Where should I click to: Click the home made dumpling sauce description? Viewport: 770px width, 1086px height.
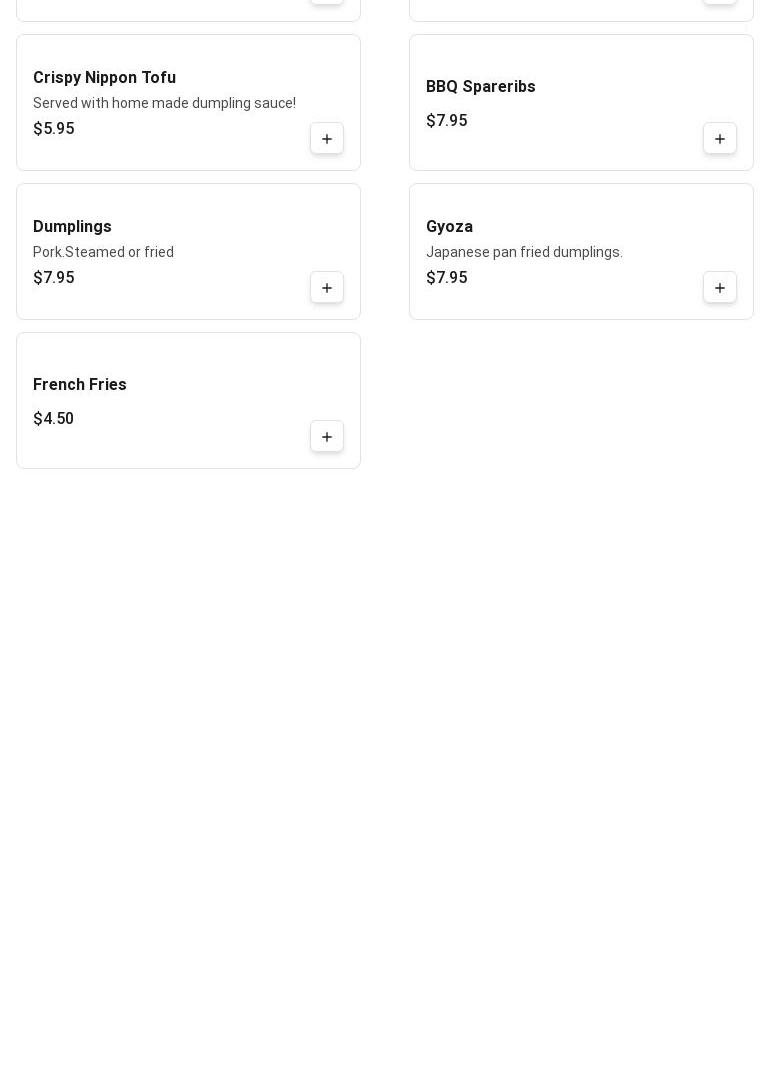tap(164, 103)
